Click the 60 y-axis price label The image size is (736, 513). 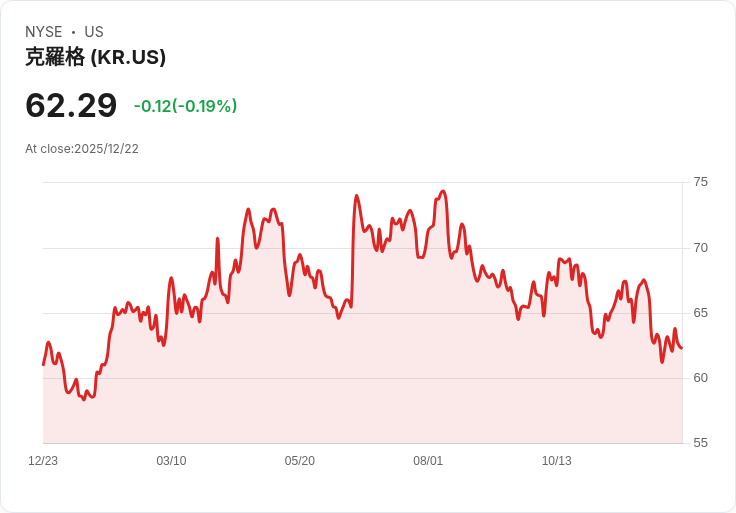coord(700,378)
